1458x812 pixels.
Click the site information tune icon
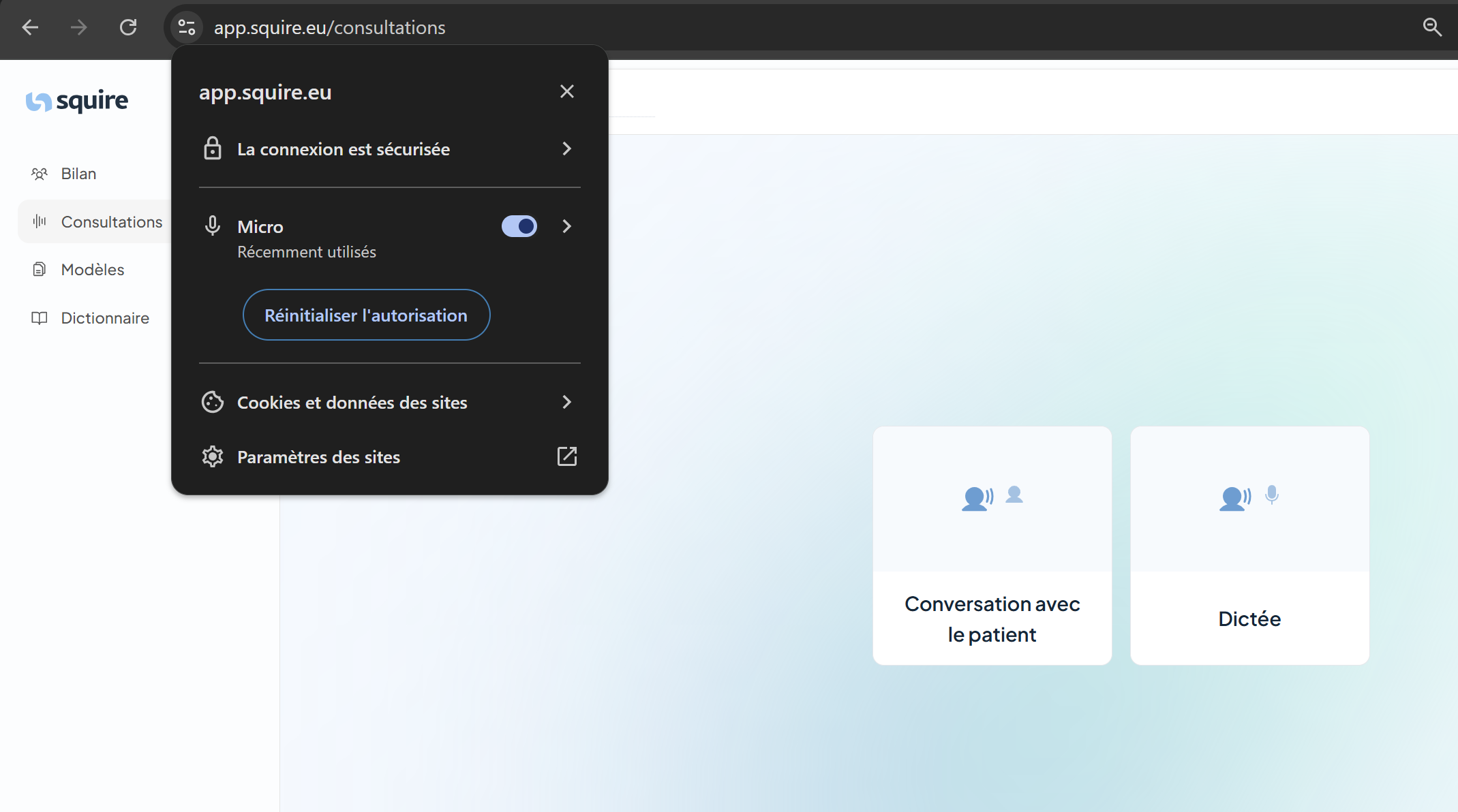pos(186,27)
